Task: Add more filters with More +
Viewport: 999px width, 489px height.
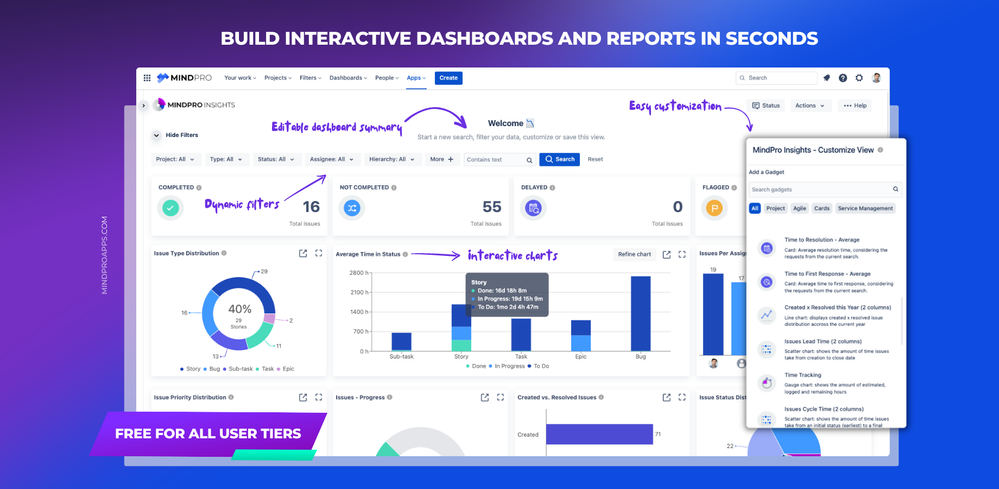Action: [x=442, y=159]
